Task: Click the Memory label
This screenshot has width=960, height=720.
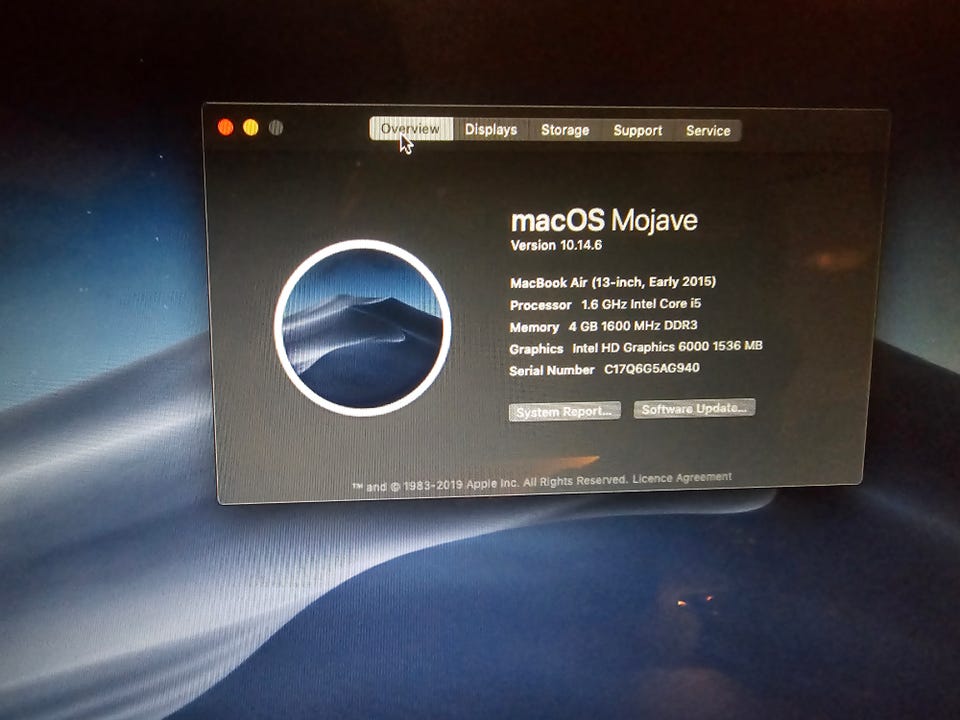Action: click(534, 327)
